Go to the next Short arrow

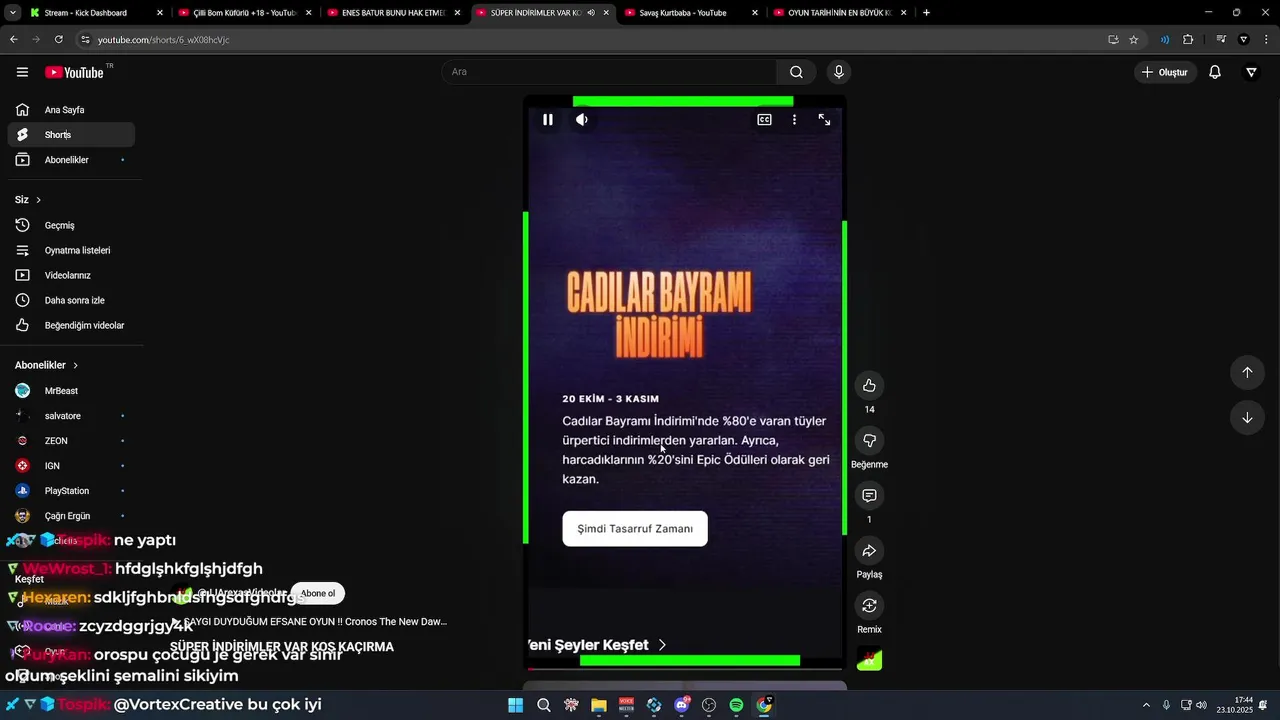point(1247,418)
